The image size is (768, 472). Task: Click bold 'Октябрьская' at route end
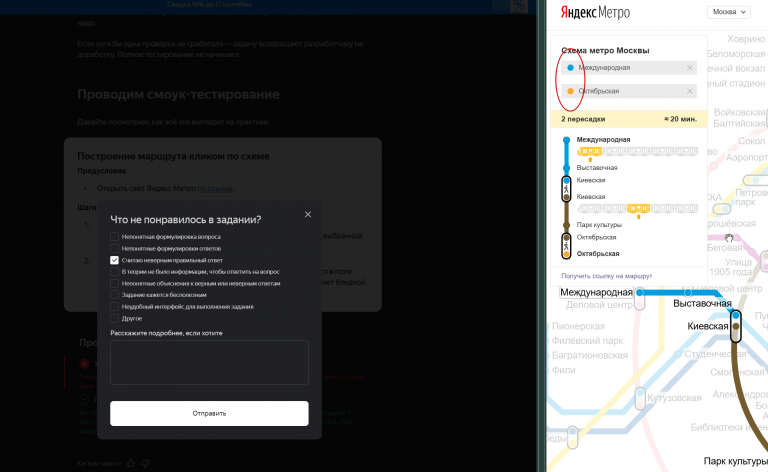[598, 254]
